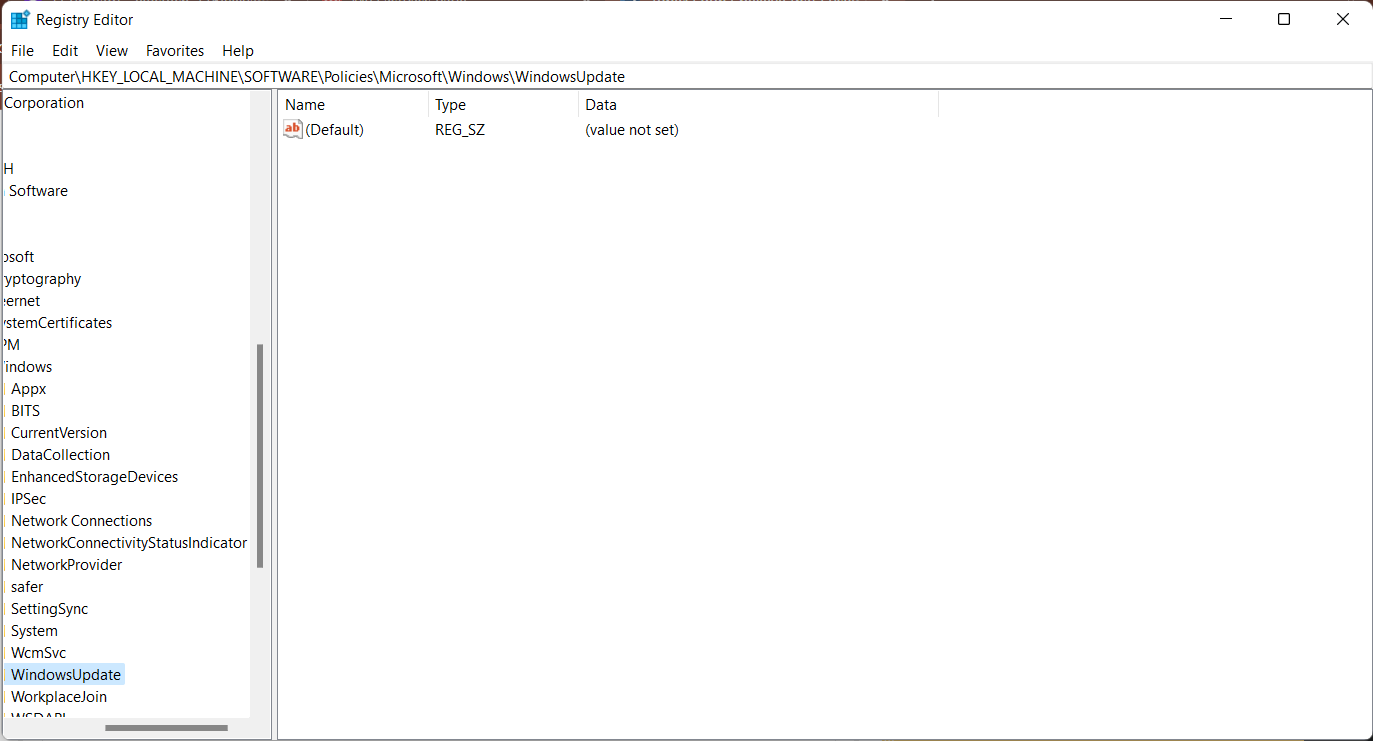Select the System key

pos(35,631)
